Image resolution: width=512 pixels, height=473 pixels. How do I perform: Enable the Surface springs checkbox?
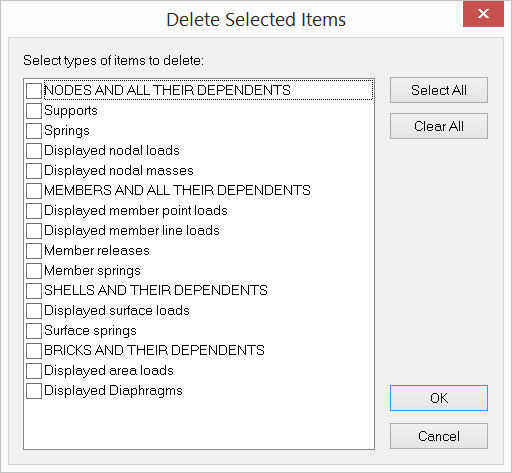click(x=34, y=331)
